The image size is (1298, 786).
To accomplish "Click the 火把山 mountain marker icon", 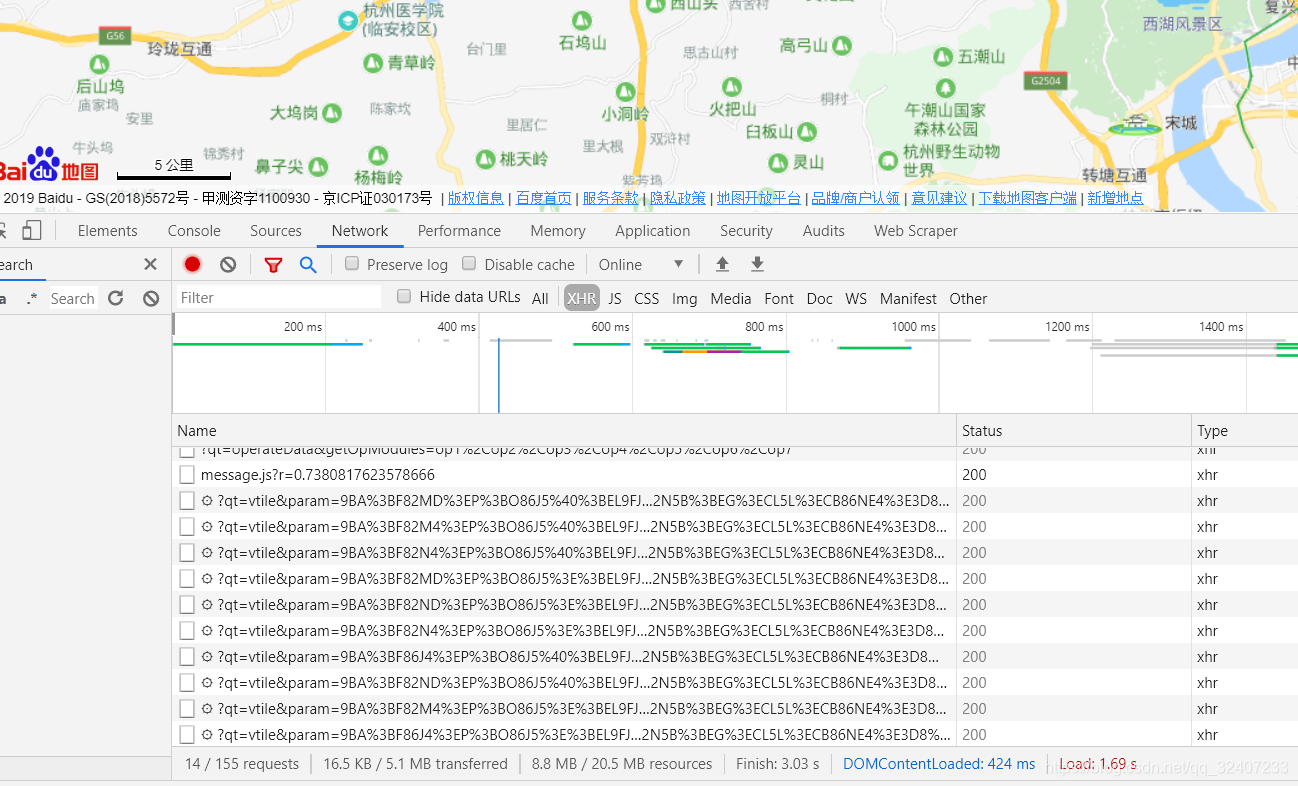I will [x=732, y=87].
